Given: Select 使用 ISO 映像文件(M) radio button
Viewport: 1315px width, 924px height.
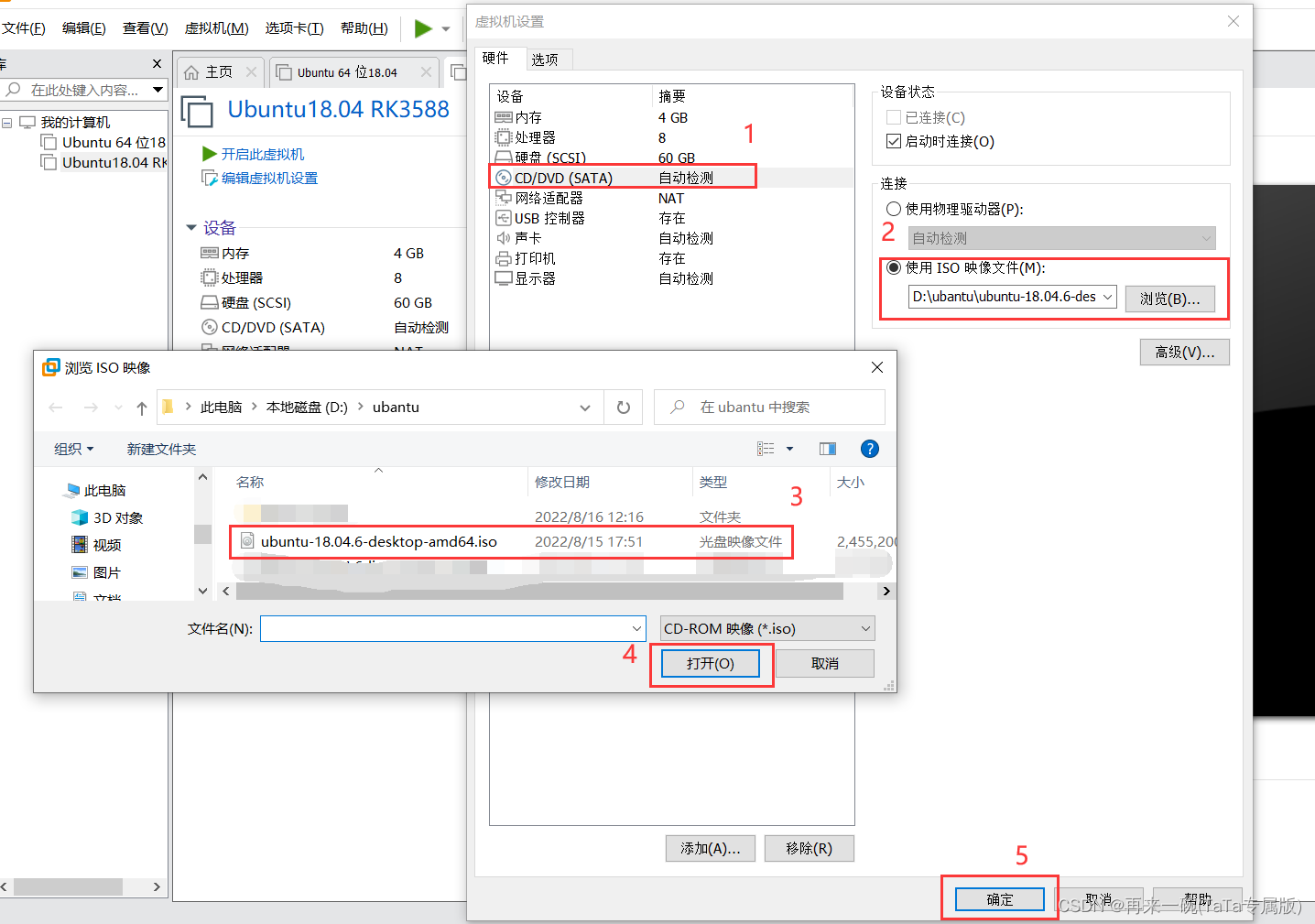Looking at the screenshot, I should coord(894,267).
